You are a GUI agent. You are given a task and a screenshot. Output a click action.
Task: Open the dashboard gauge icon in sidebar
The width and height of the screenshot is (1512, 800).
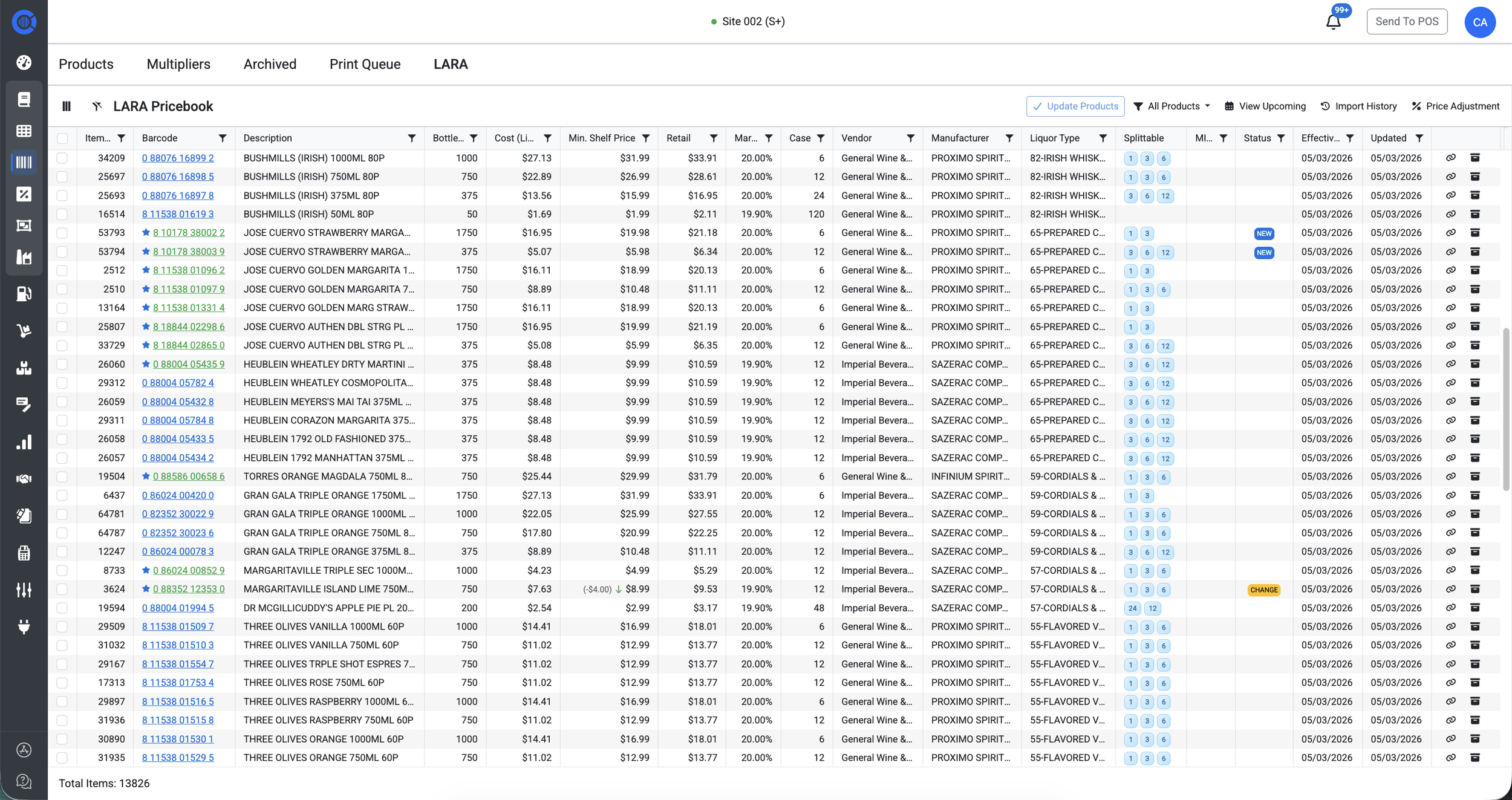[x=24, y=62]
